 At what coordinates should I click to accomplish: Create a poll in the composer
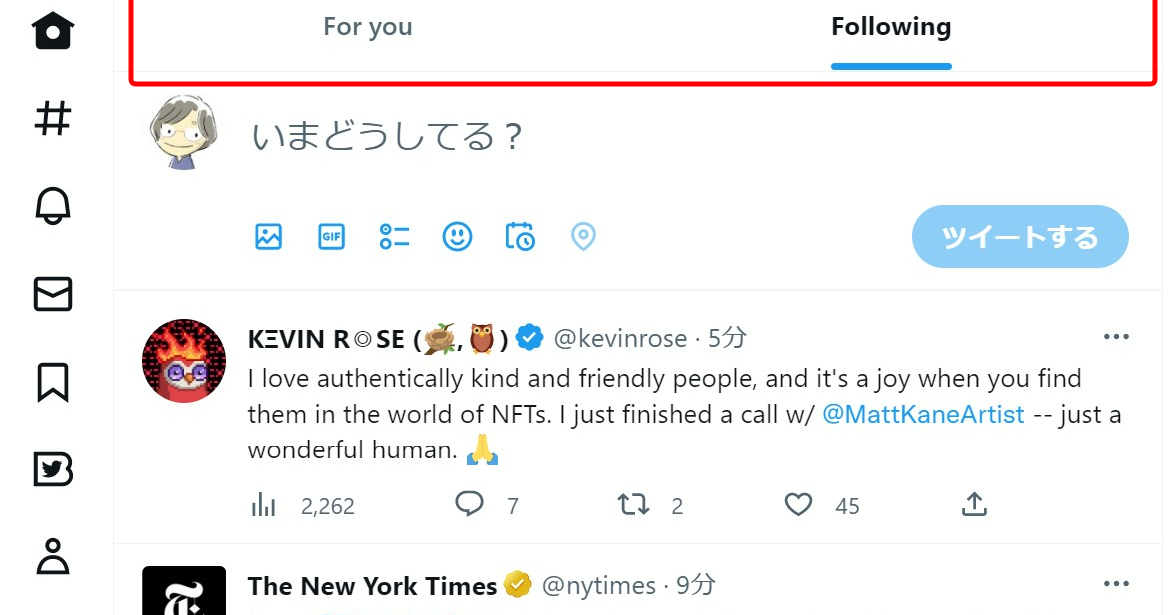pos(394,237)
